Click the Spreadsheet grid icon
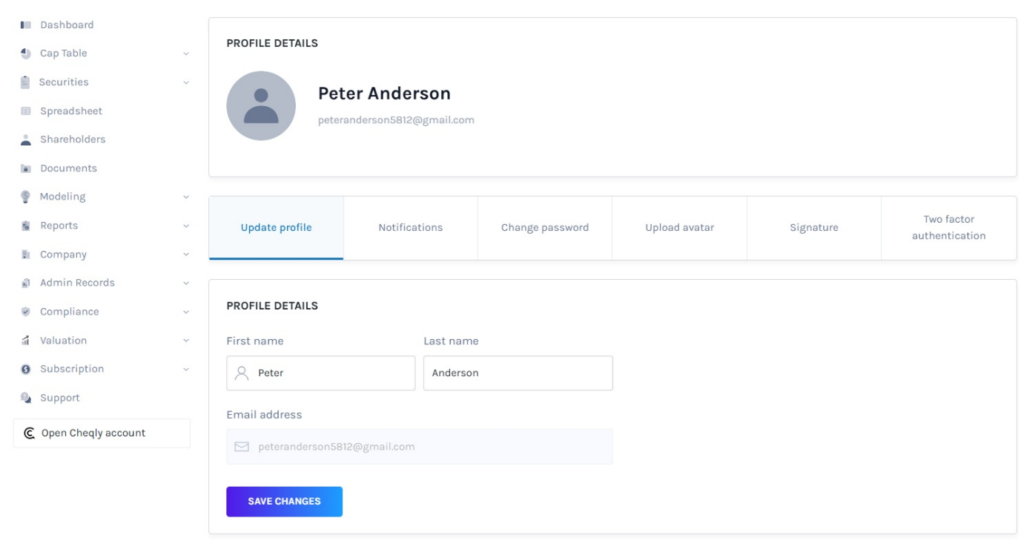This screenshot has height=541, width=1024. coord(25,111)
